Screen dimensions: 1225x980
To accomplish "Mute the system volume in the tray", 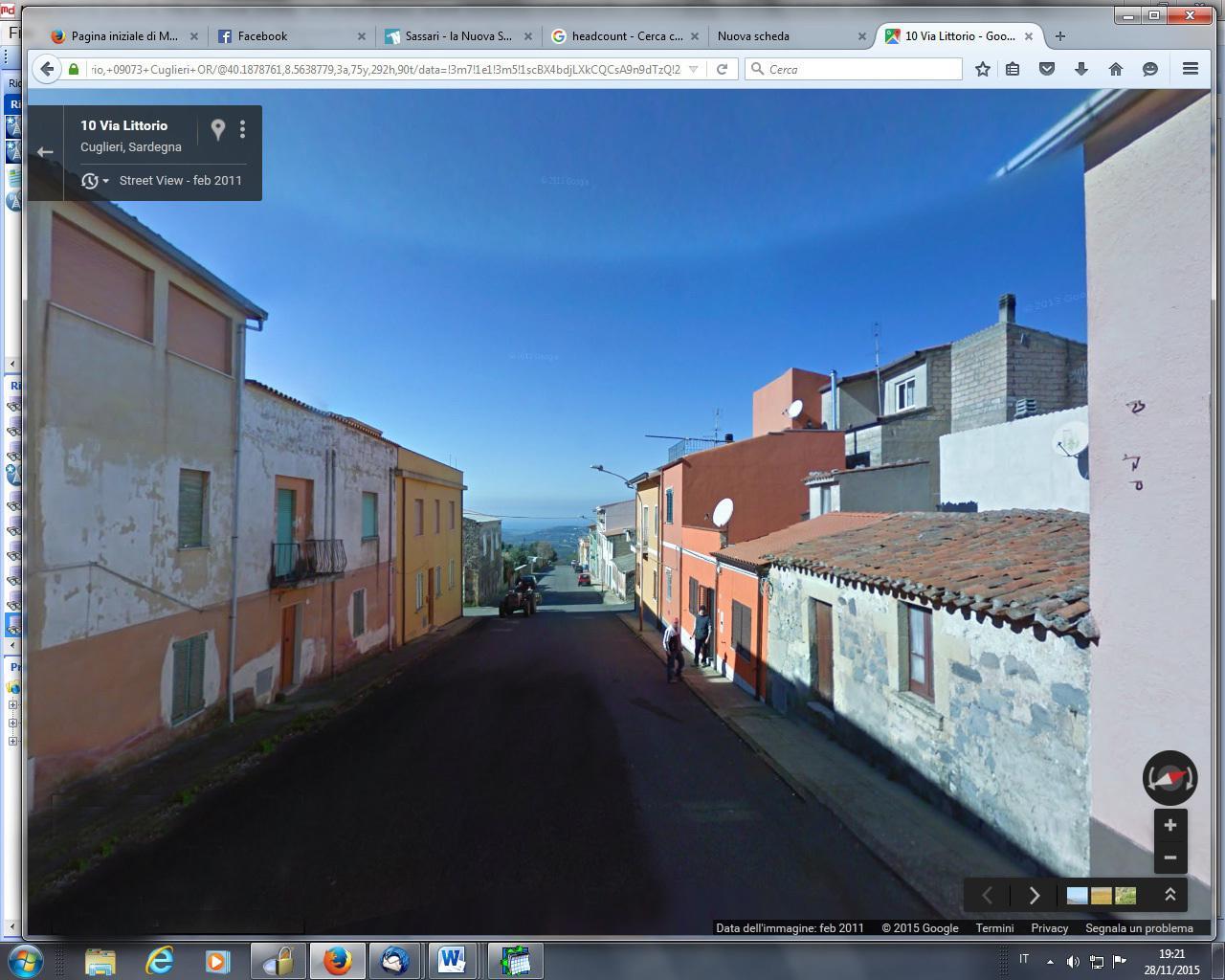I will pyautogui.click(x=1074, y=960).
